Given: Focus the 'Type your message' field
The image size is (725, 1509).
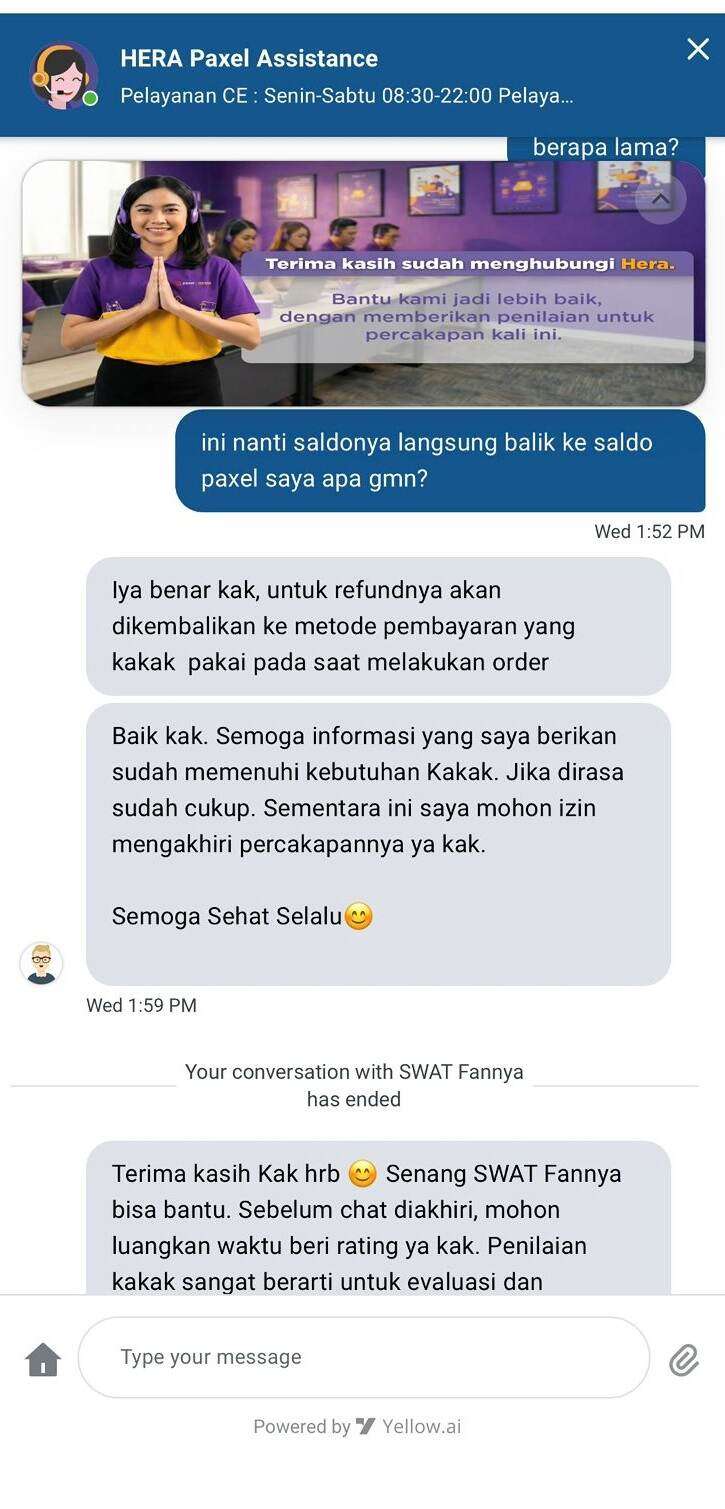Looking at the screenshot, I should (x=364, y=1357).
